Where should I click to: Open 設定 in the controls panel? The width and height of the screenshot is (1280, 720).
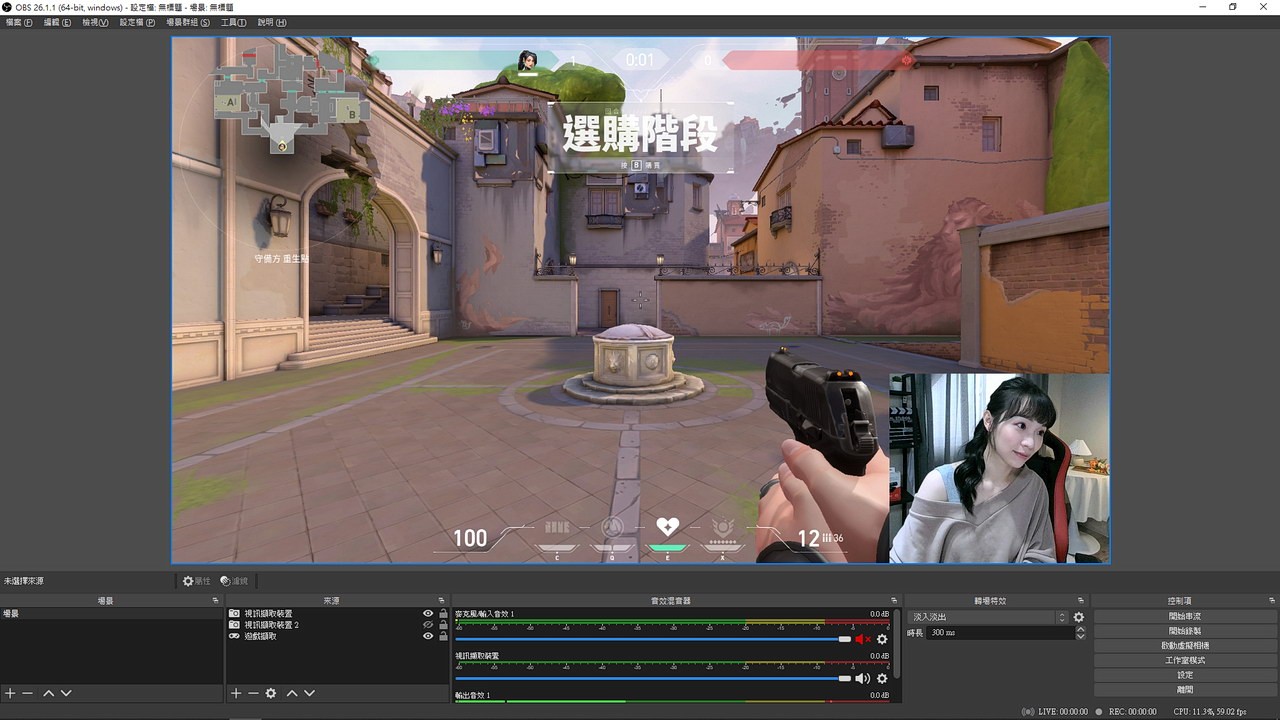coord(1184,675)
